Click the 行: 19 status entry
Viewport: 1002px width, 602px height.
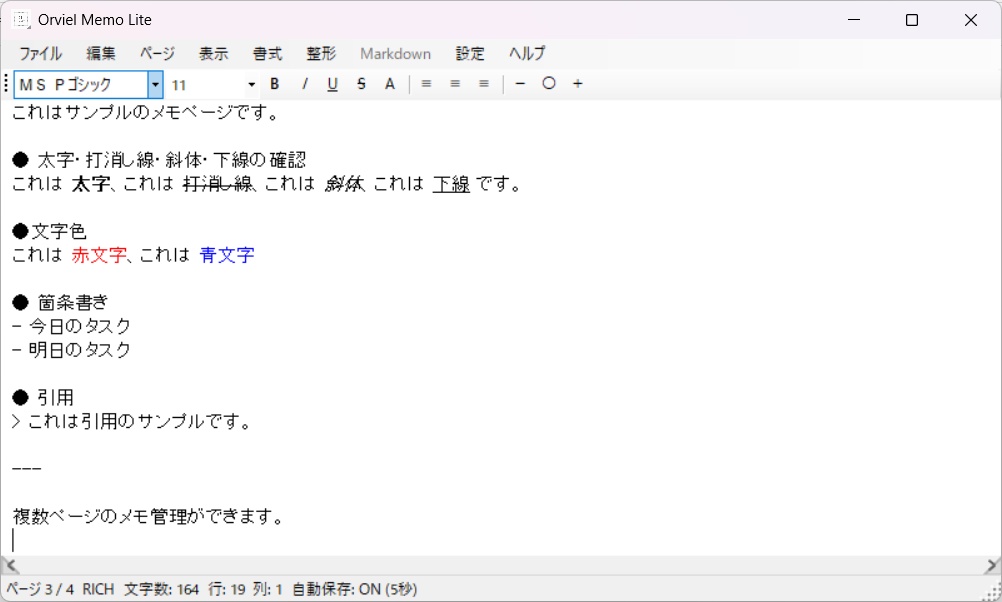point(227,589)
